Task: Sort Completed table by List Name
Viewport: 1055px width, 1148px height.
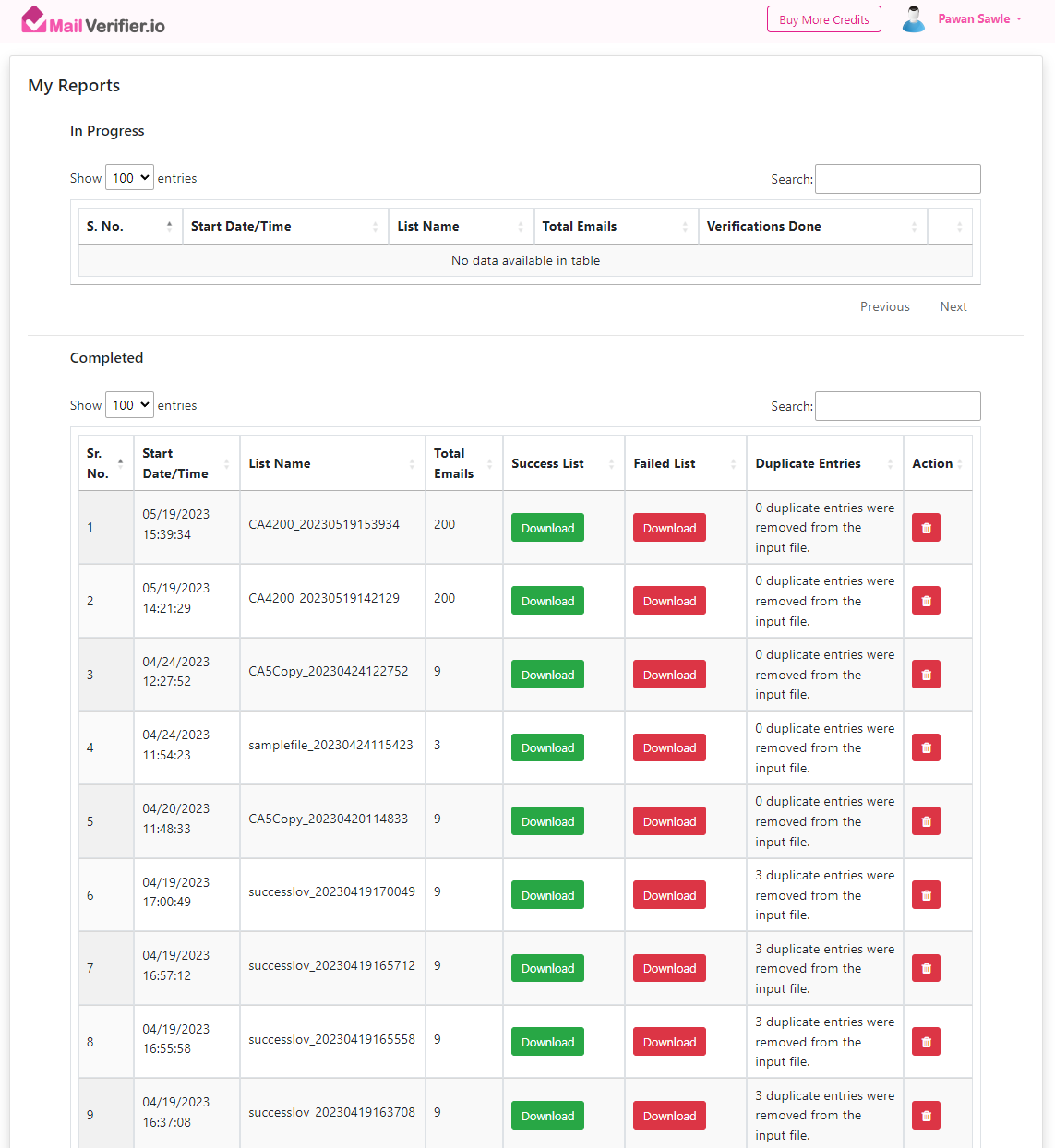Action: (332, 463)
